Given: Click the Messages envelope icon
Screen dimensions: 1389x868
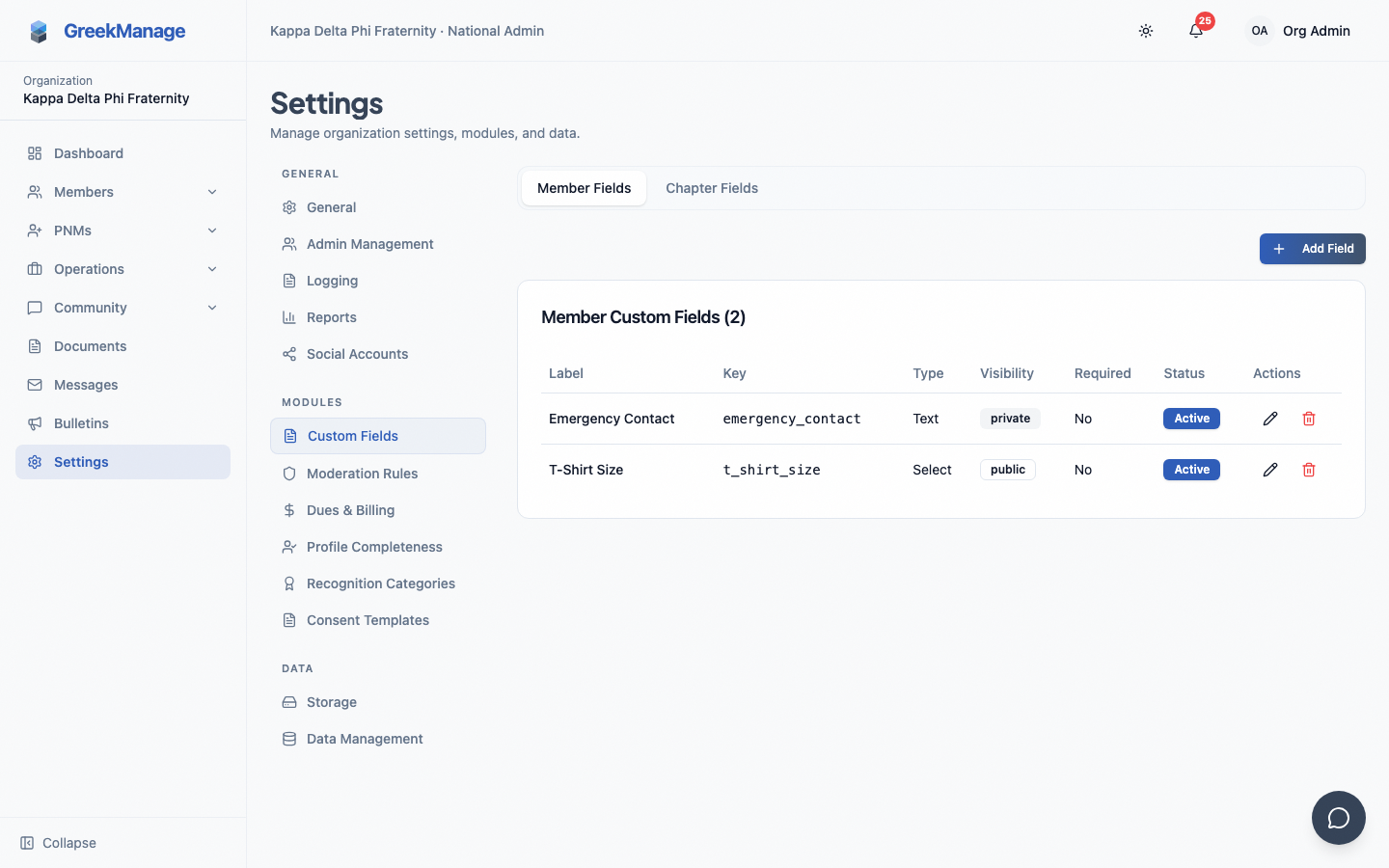Looking at the screenshot, I should [x=35, y=385].
